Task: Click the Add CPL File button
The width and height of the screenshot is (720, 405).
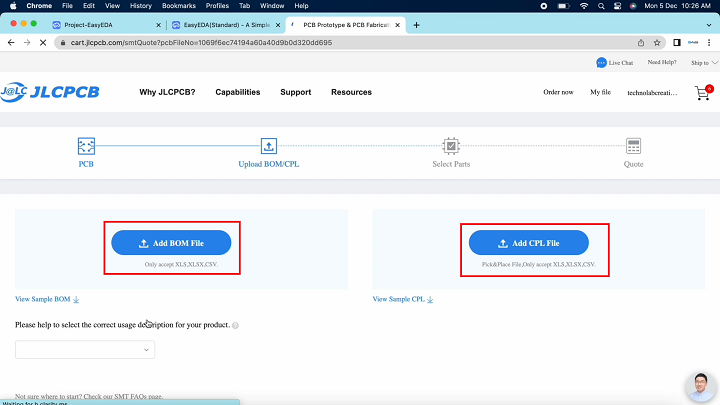Action: (x=529, y=242)
